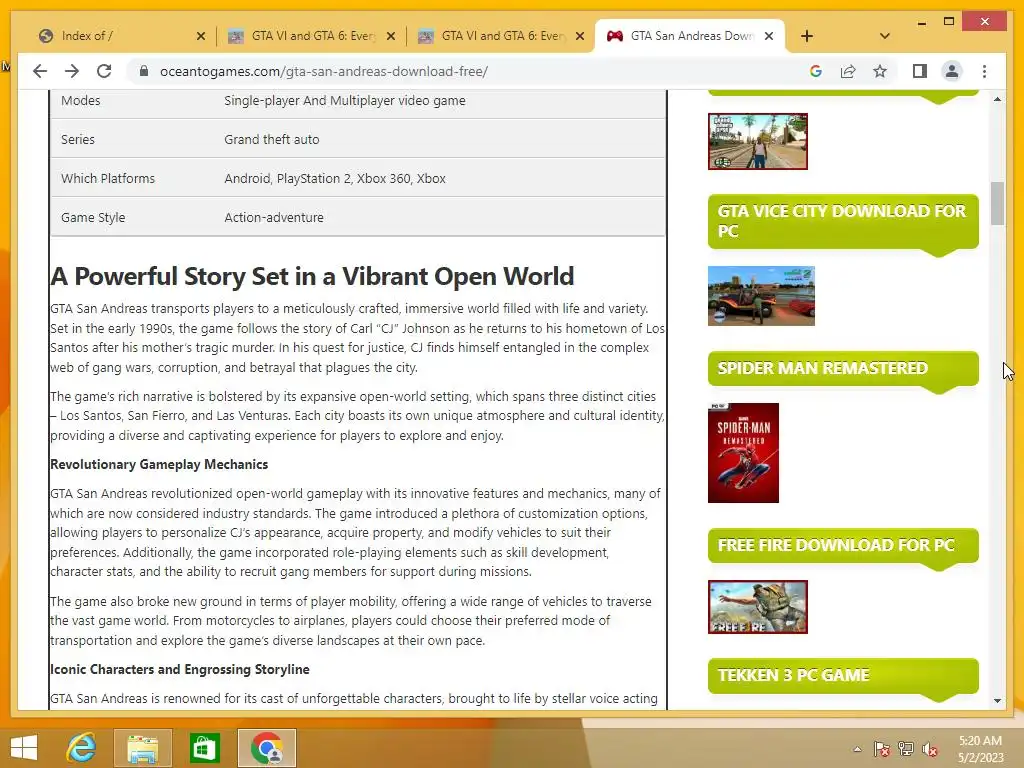Open a new browser tab
This screenshot has height=768, width=1024.
click(x=807, y=36)
